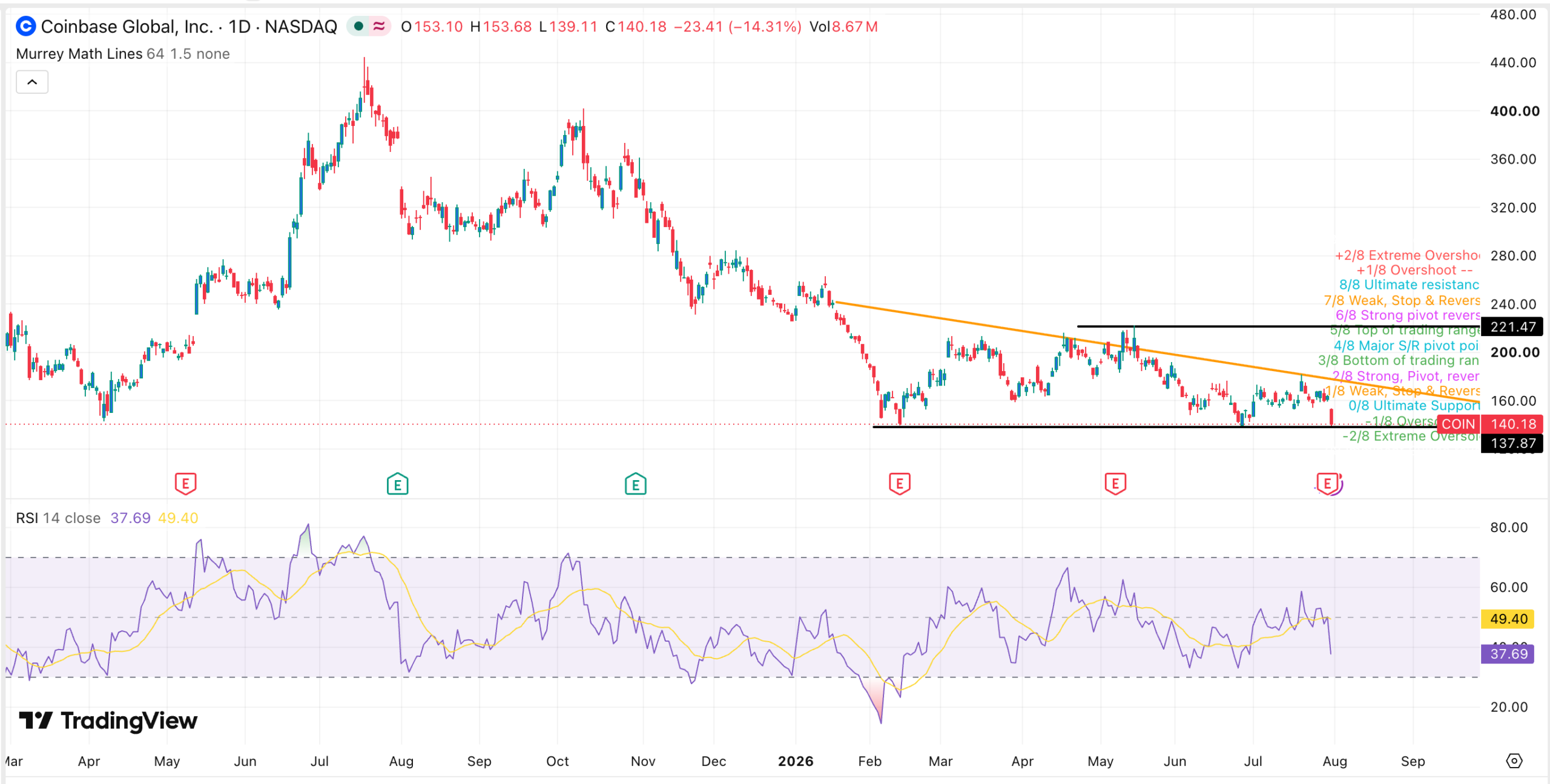Click the Nov label on the time axis

tap(643, 761)
